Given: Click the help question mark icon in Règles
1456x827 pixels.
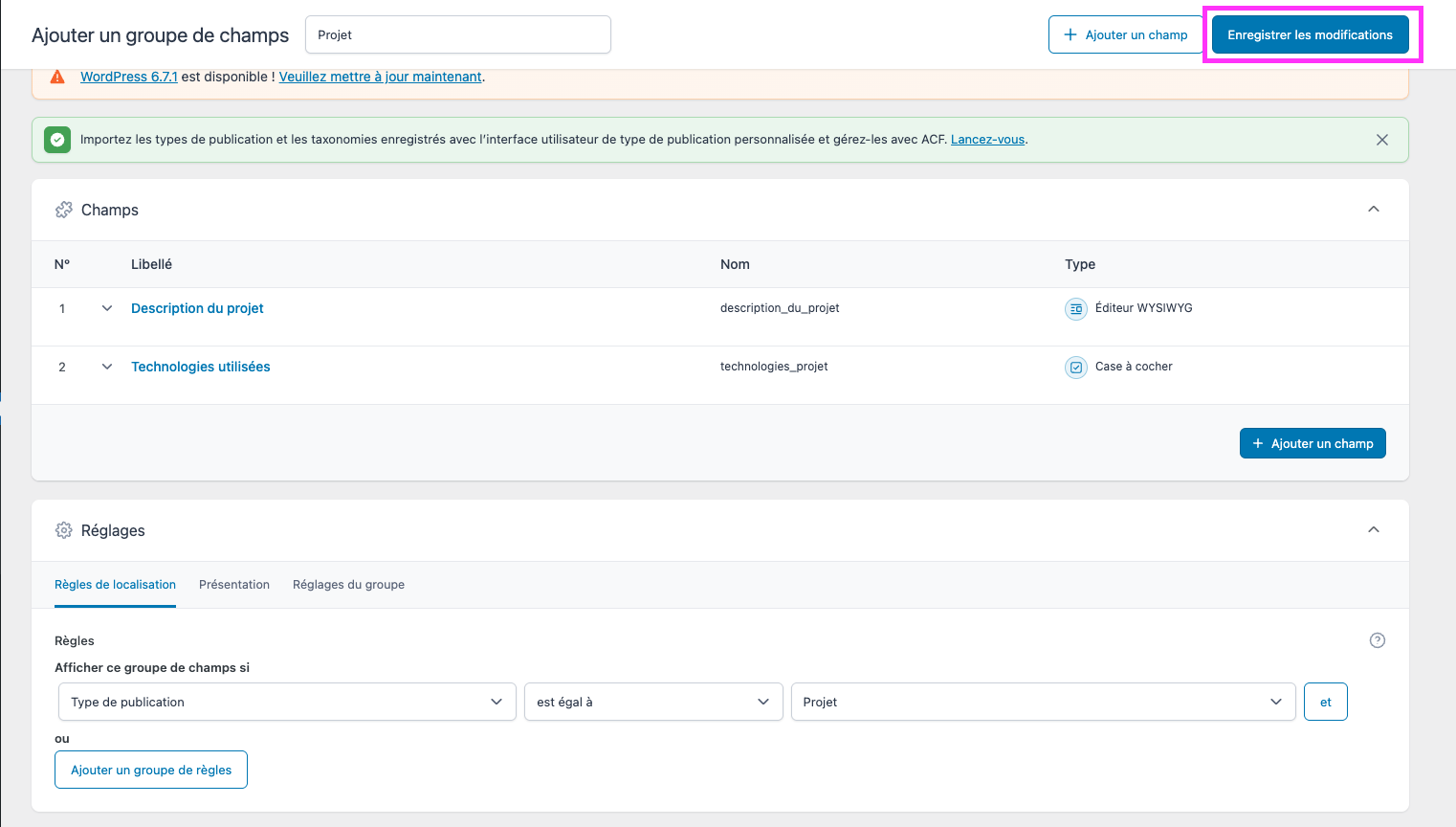Looking at the screenshot, I should (1377, 640).
